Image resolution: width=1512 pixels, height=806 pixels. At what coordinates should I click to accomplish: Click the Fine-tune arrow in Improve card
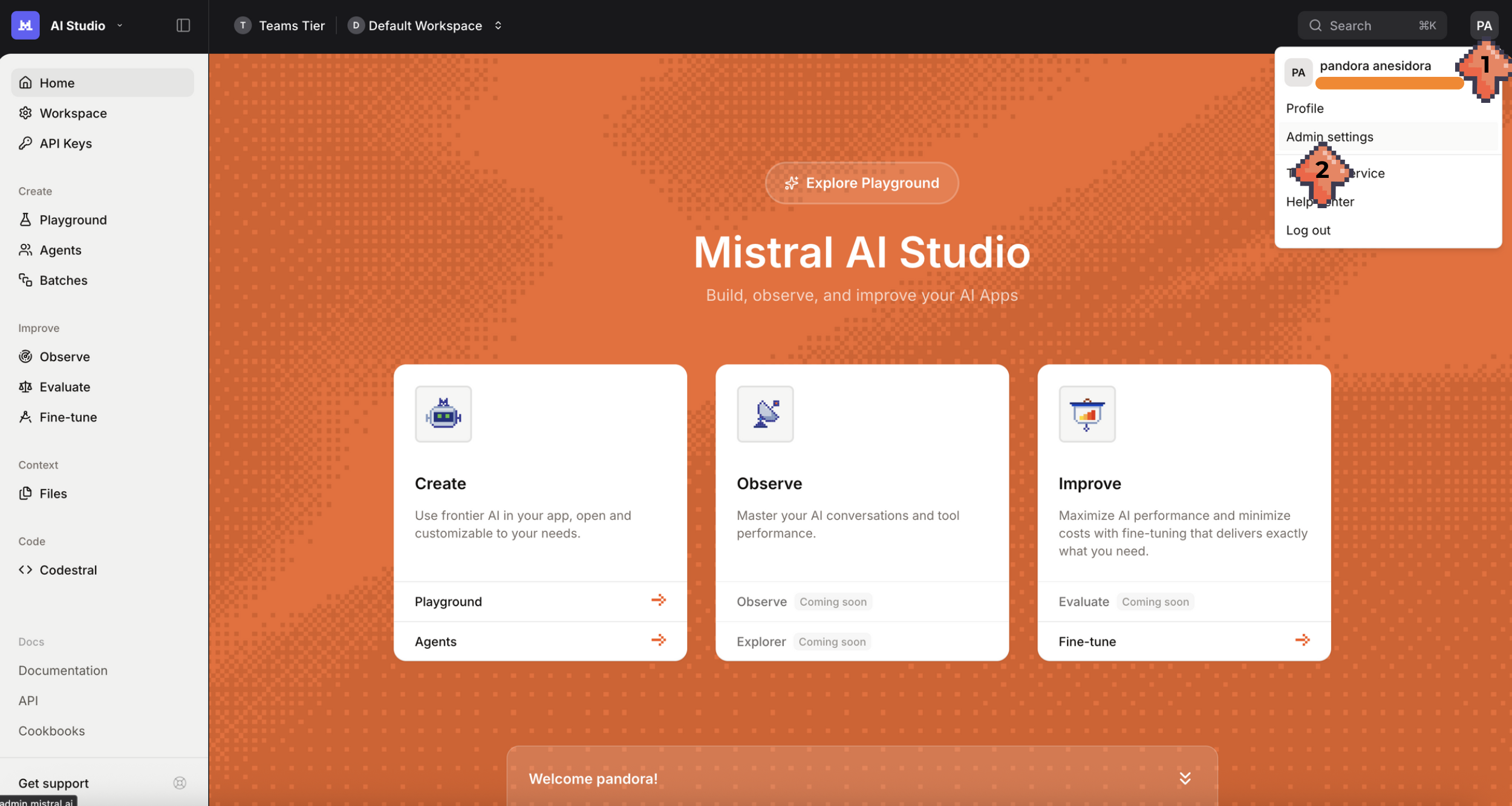point(1302,640)
